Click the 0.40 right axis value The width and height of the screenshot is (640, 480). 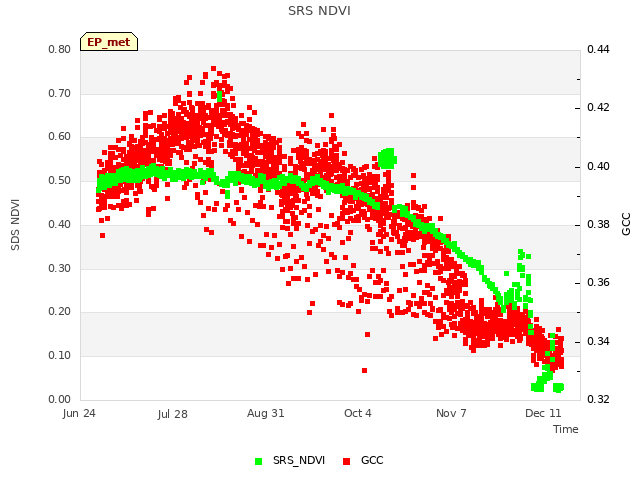click(598, 167)
